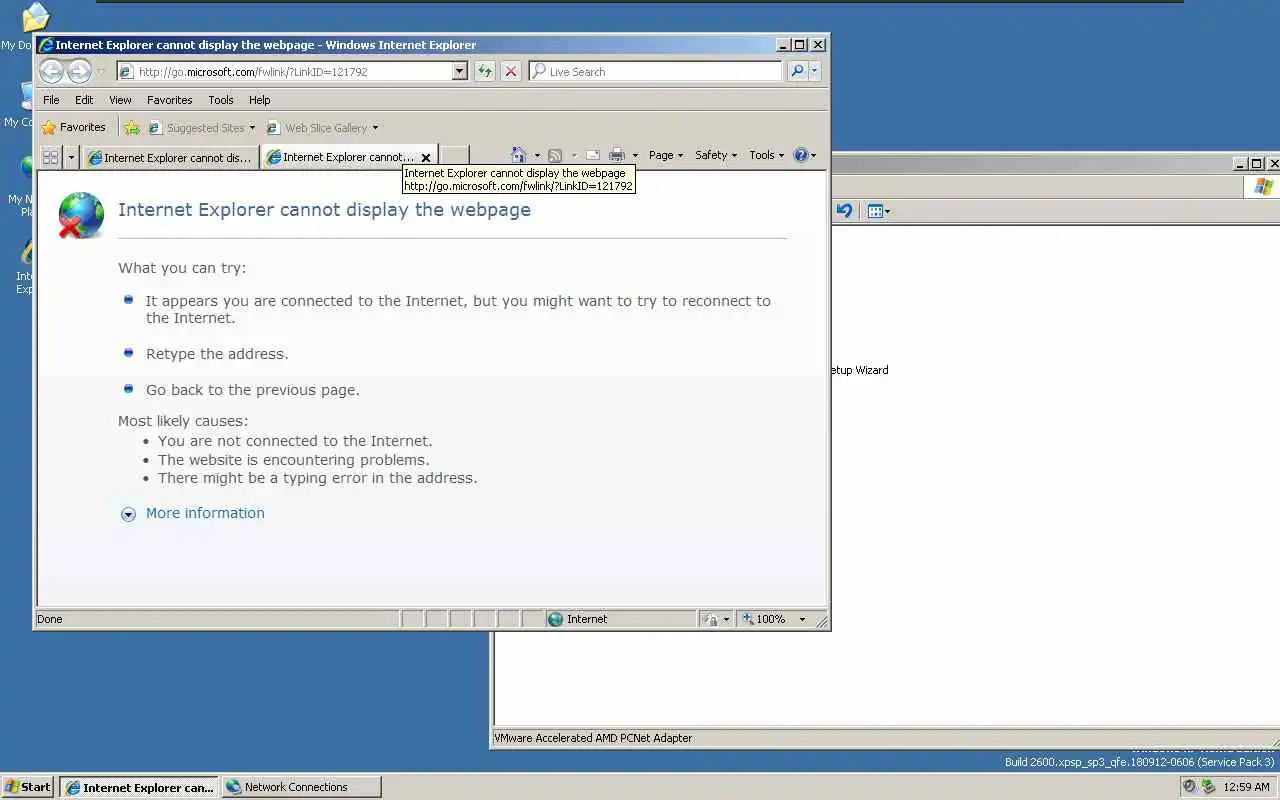Open the Print options dropdown arrow
The width and height of the screenshot is (1280, 800).
tap(635, 155)
